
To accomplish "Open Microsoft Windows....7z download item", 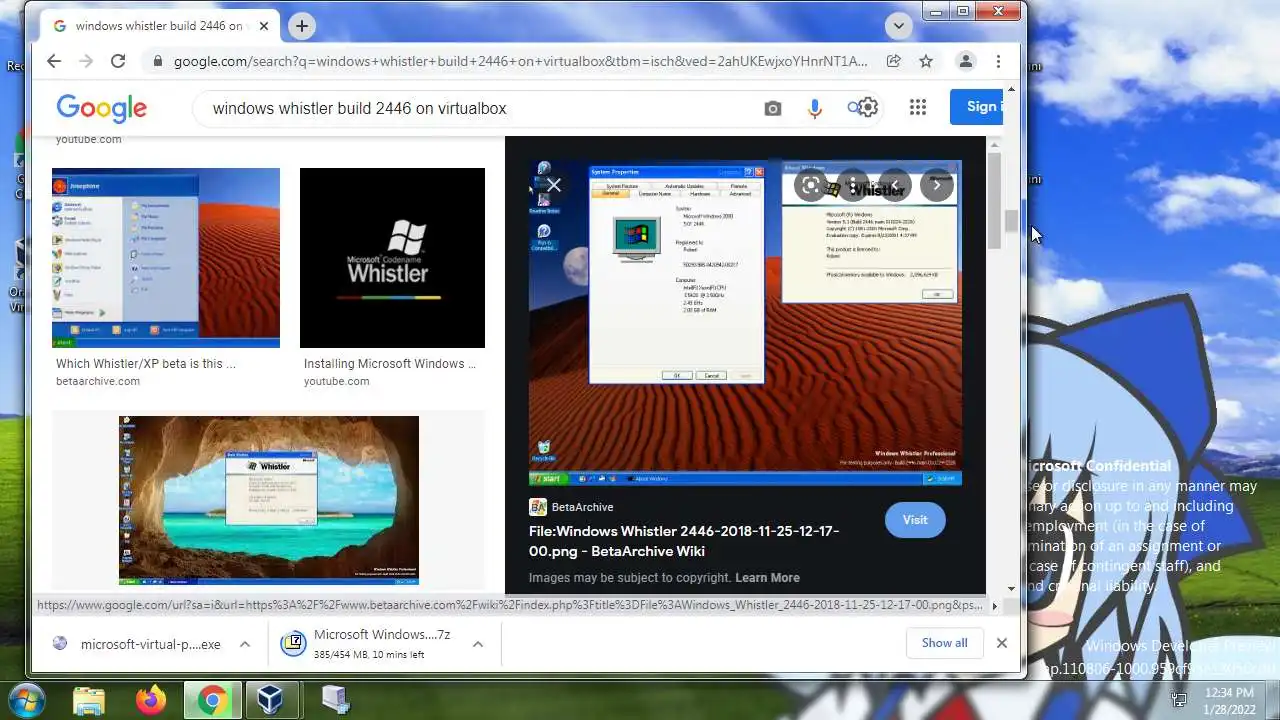I will (370, 644).
